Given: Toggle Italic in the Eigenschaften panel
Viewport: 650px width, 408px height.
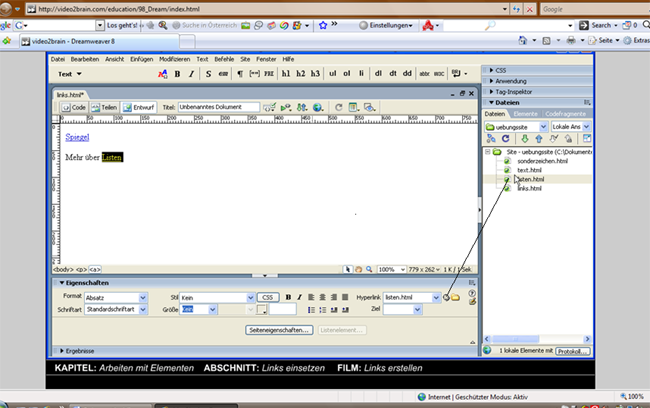Looking at the screenshot, I should point(299,297).
